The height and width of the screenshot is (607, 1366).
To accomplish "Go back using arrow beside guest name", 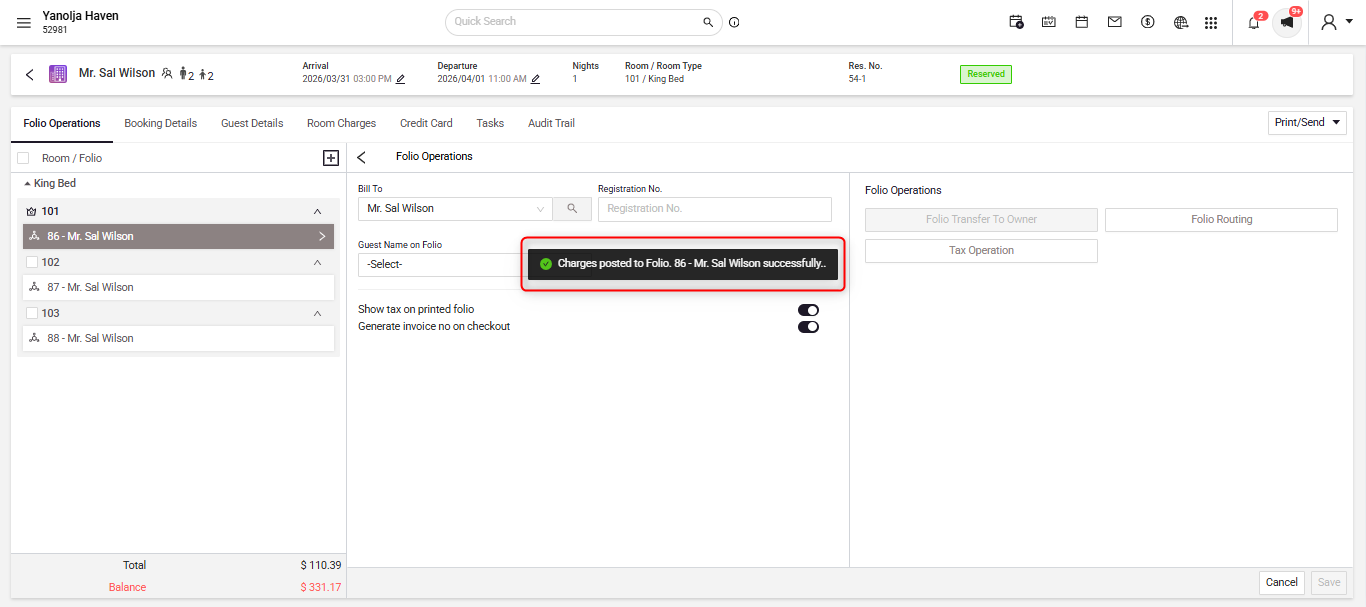I will coord(30,74).
